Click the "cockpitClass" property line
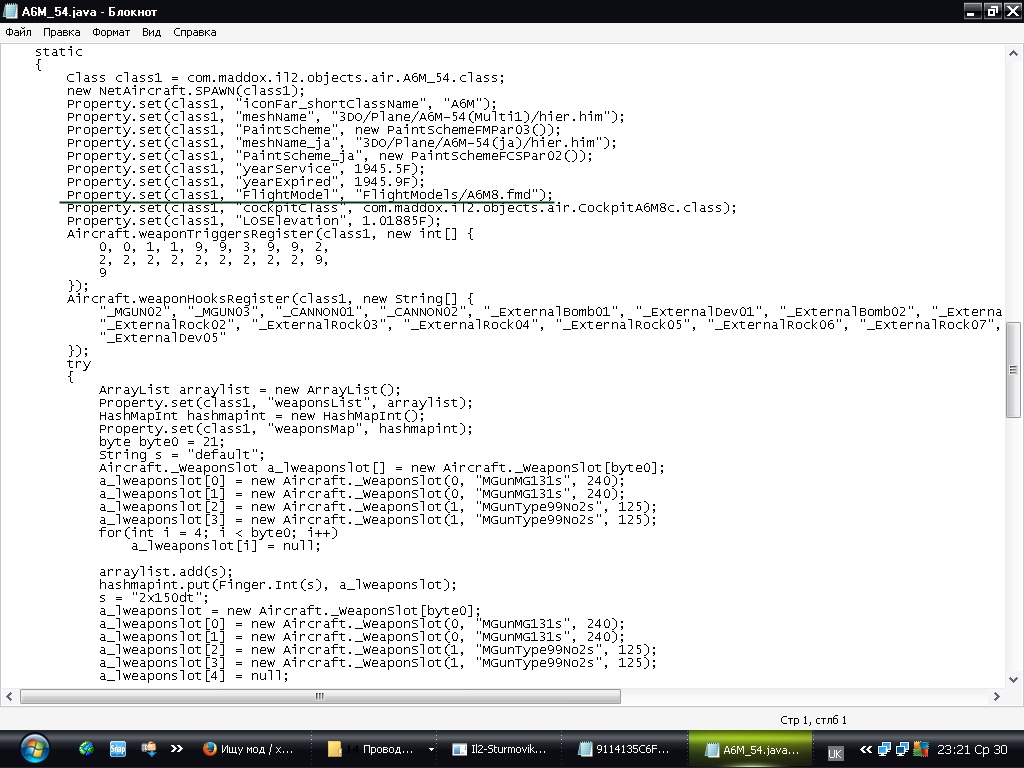1024x768 pixels. point(402,208)
